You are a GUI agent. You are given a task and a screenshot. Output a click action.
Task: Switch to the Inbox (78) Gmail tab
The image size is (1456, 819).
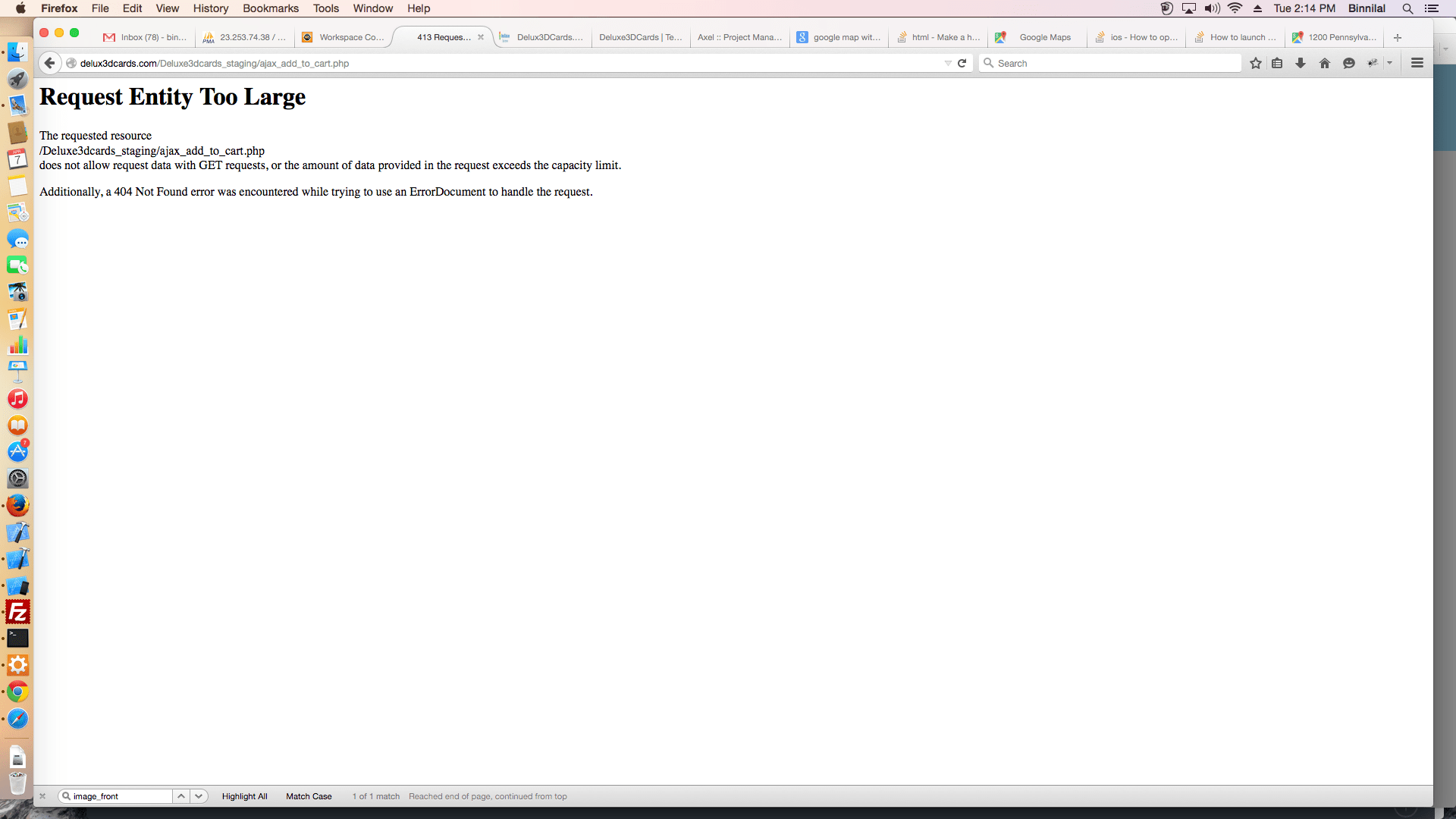coord(152,37)
